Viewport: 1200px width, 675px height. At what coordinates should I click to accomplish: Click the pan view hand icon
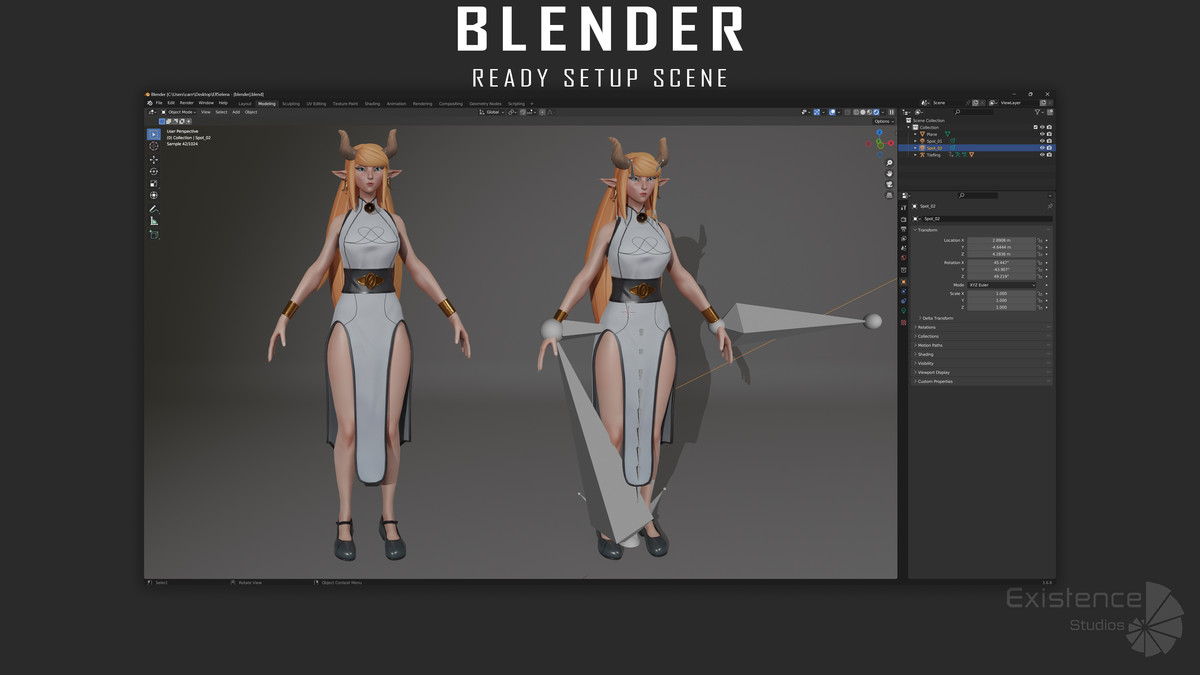coord(889,174)
